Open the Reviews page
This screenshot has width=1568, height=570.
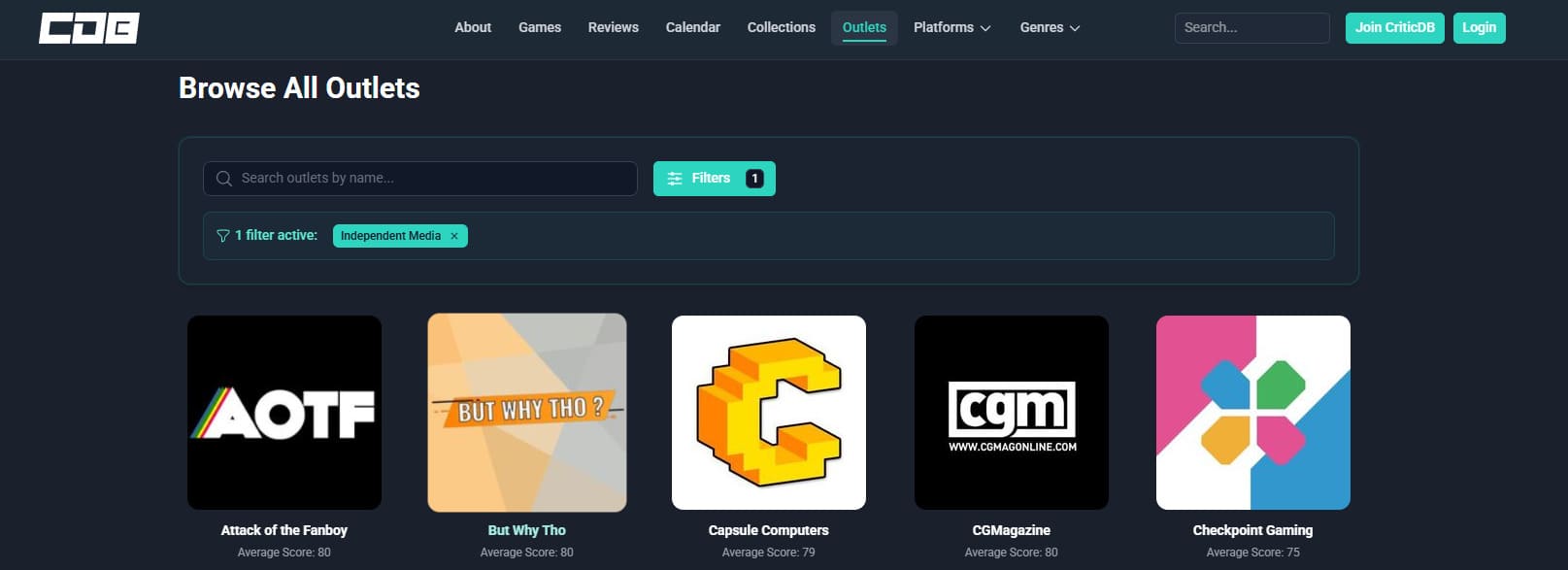[614, 27]
